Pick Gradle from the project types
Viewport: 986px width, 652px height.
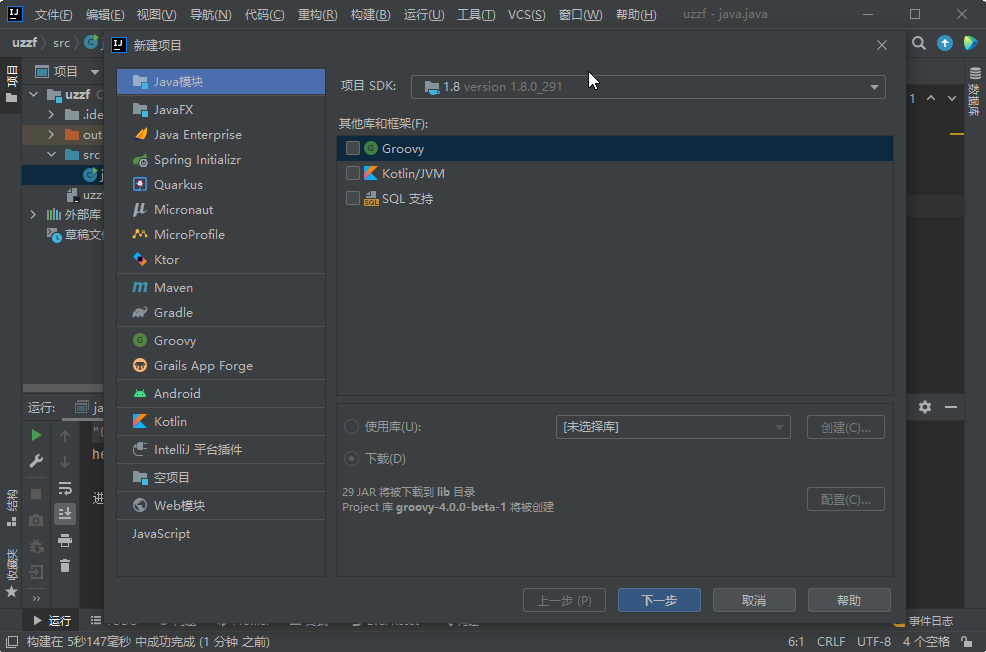[221, 312]
